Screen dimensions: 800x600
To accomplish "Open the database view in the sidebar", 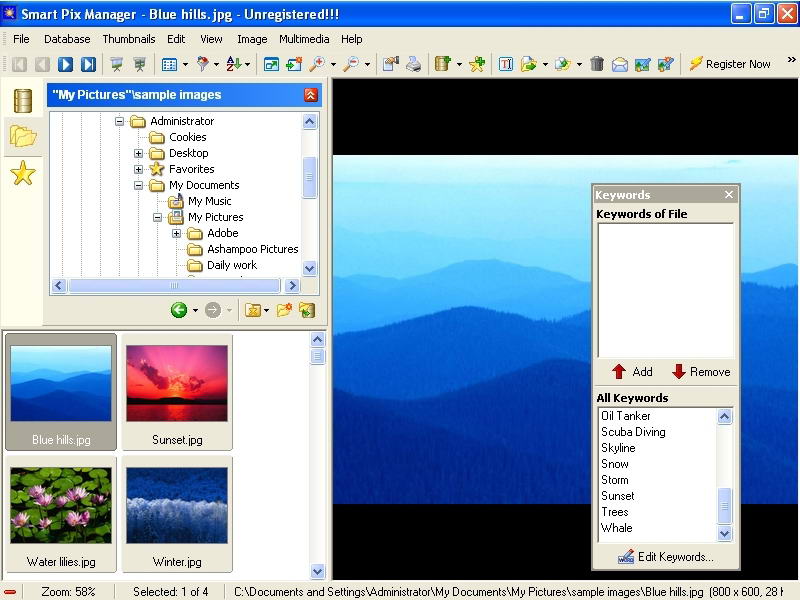I will [x=22, y=101].
